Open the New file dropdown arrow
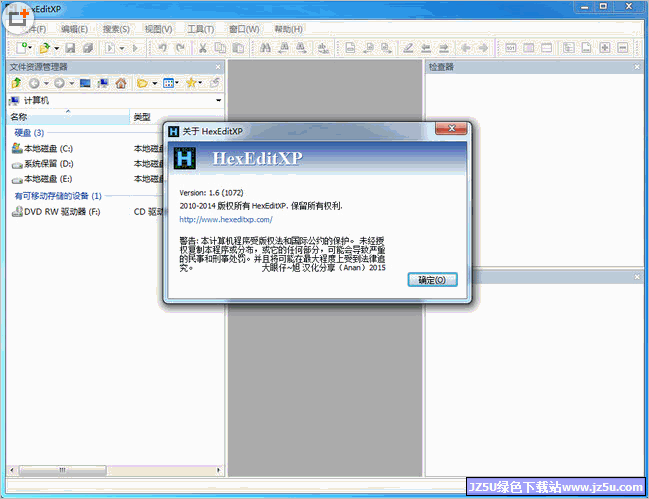 30,48
